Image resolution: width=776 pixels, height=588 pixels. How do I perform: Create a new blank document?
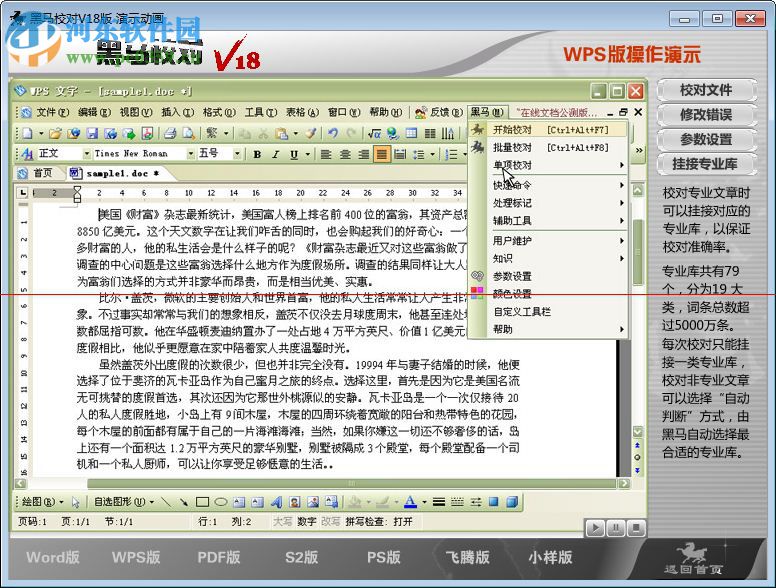coord(27,133)
